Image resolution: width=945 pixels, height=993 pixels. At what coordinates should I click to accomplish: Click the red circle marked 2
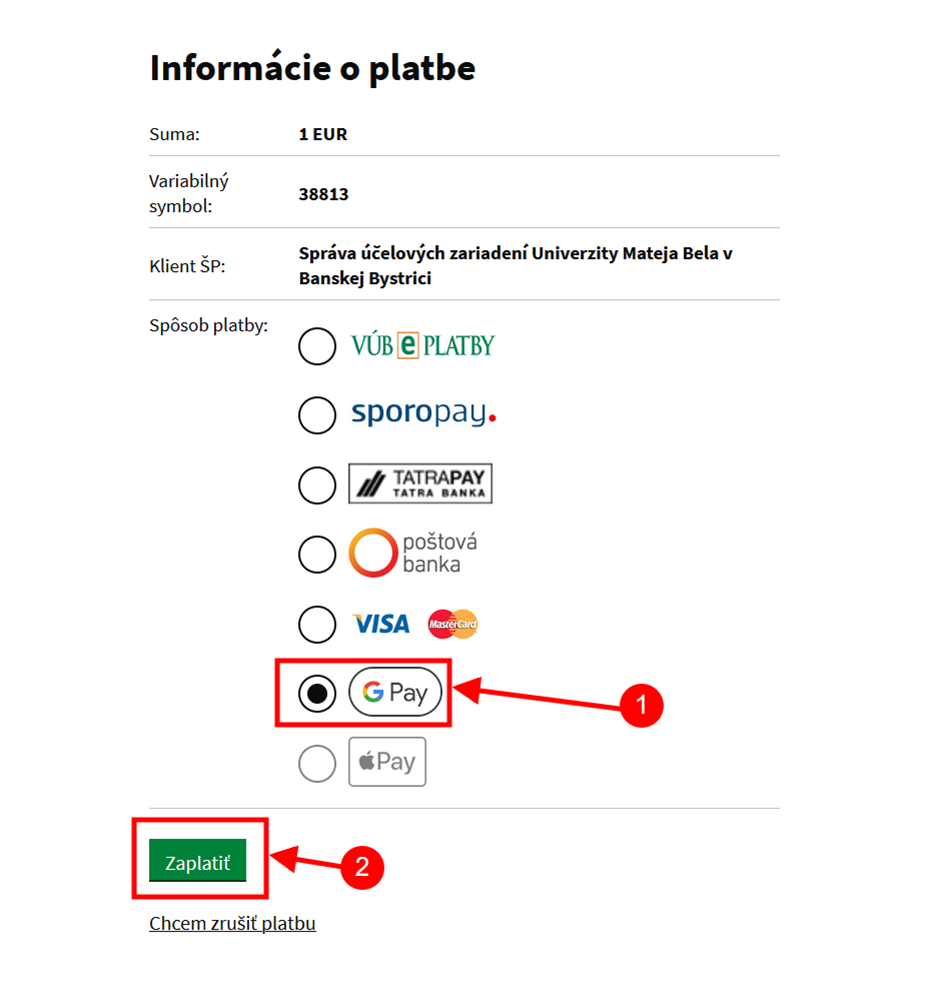coord(362,866)
